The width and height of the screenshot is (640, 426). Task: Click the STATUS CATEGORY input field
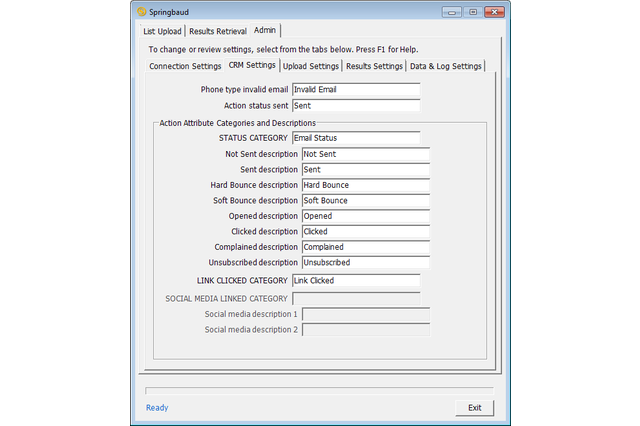(355, 138)
